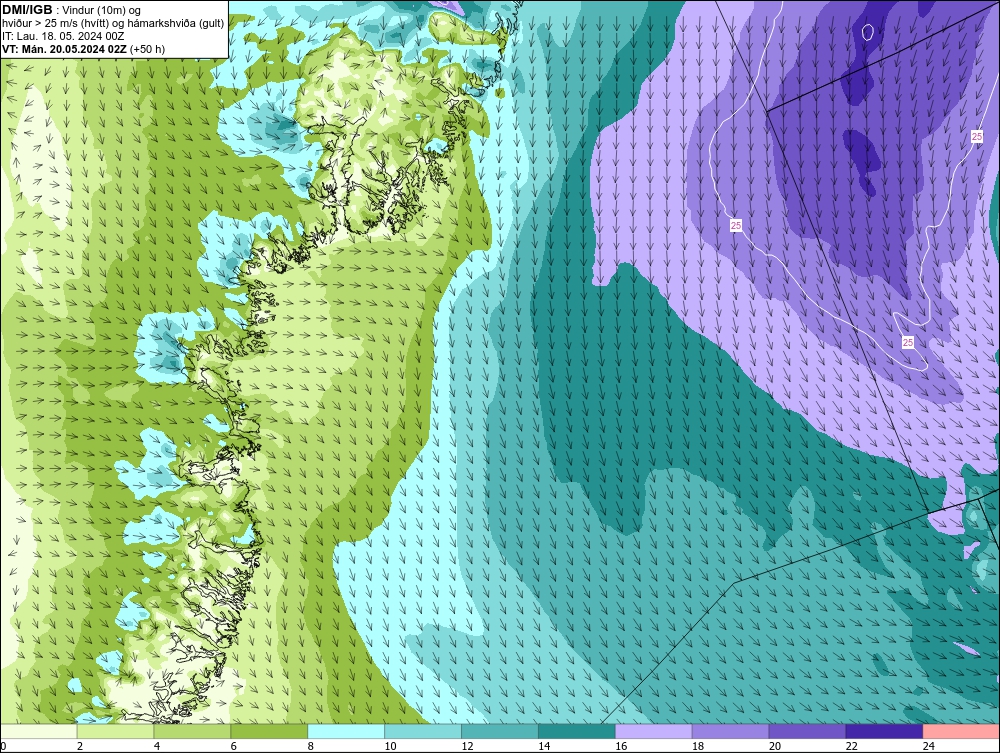The width and height of the screenshot is (1000, 753).
Task: Click the 18–20 m/s purple legend swatch
Action: pos(730,731)
